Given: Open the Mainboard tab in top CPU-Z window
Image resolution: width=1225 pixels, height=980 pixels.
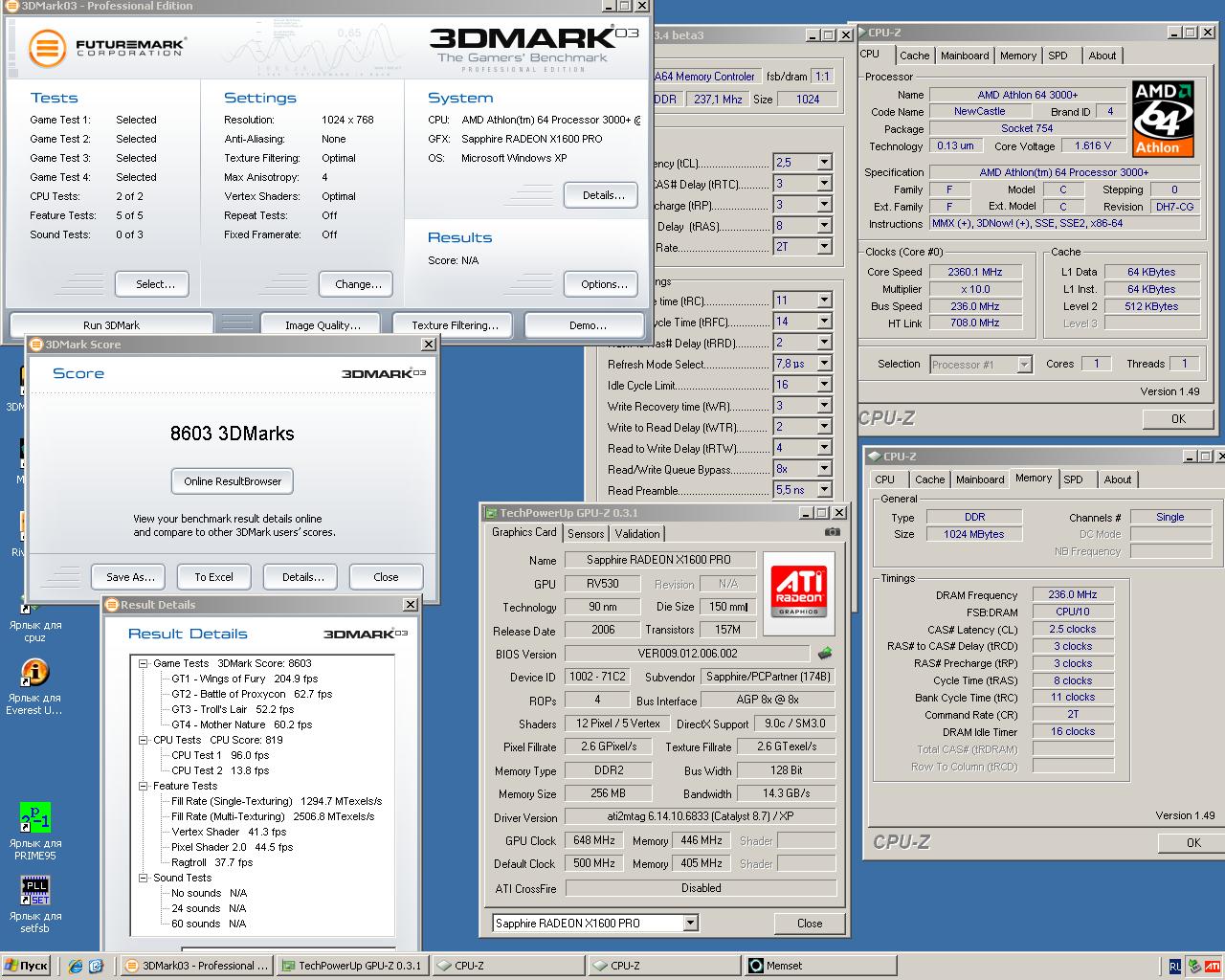Looking at the screenshot, I should pos(965,56).
